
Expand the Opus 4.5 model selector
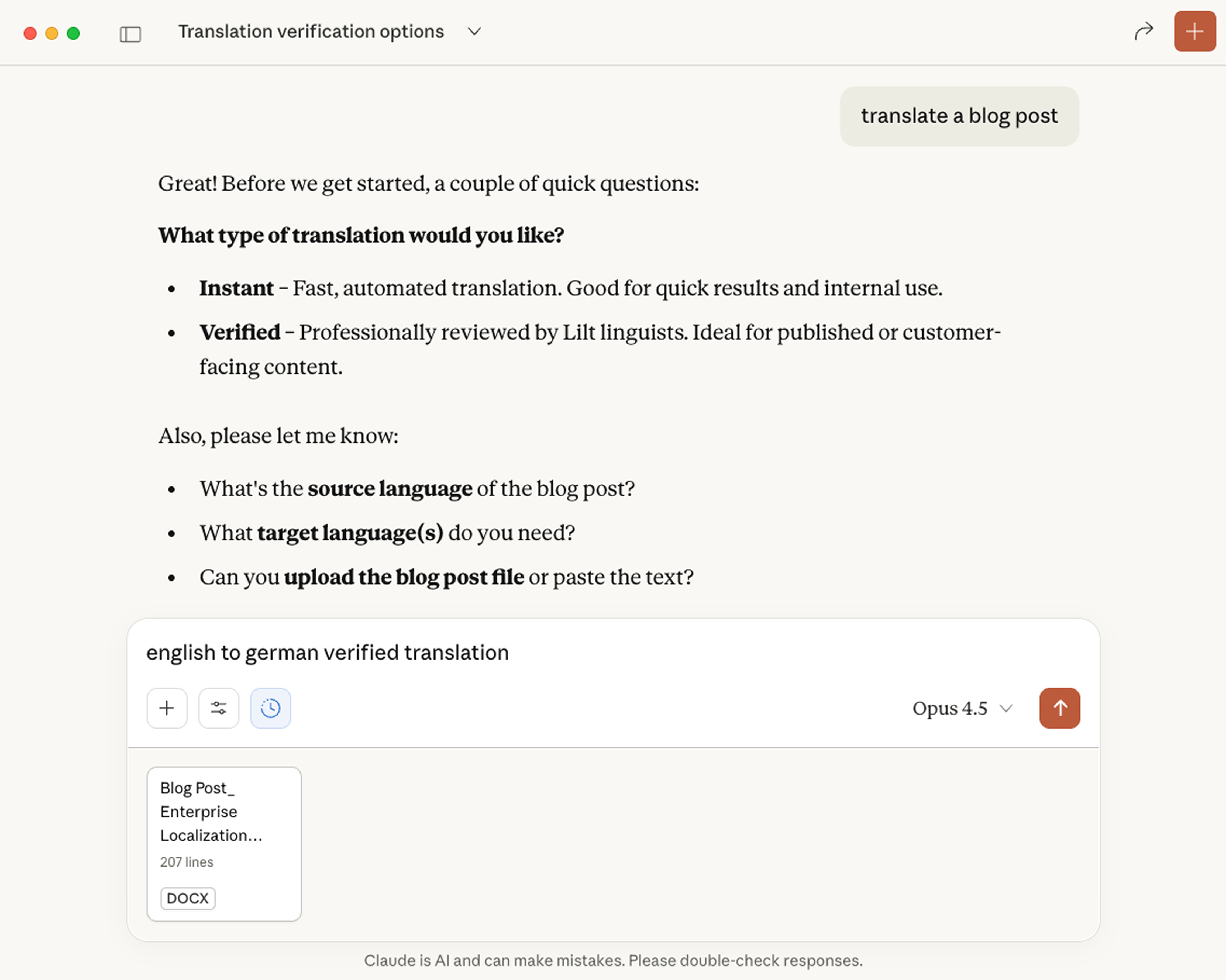[x=962, y=708]
